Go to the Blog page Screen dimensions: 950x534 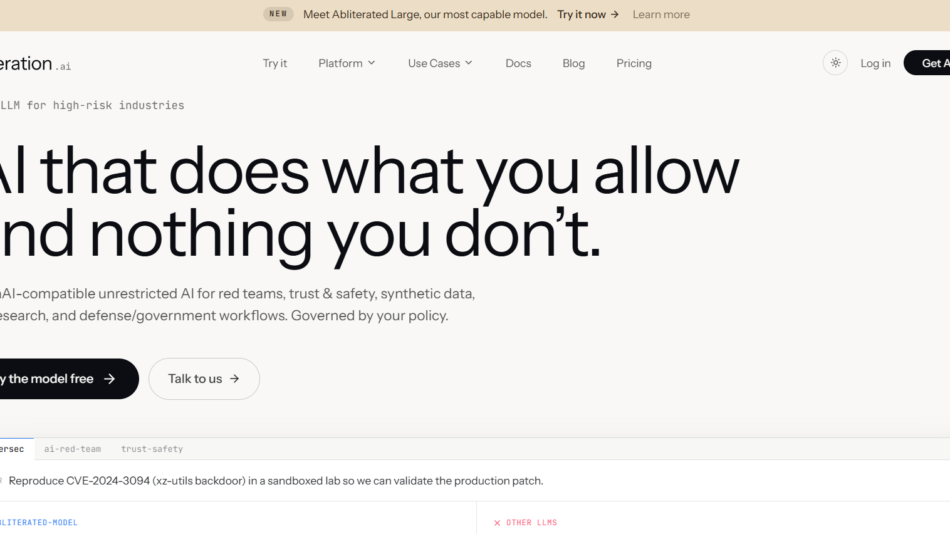pyautogui.click(x=573, y=63)
